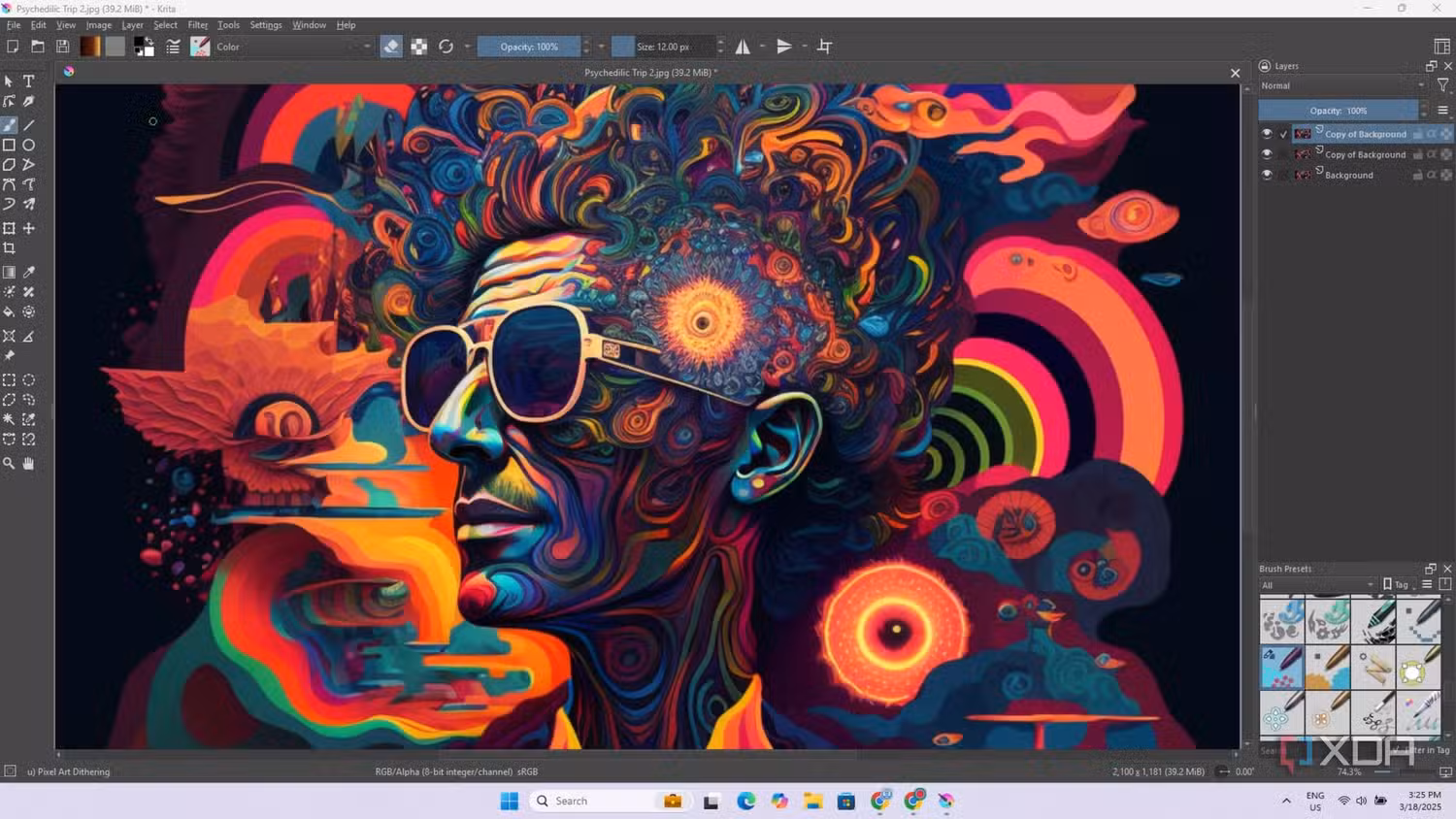Image resolution: width=1456 pixels, height=819 pixels.
Task: Open the Filter menu
Action: (x=198, y=24)
